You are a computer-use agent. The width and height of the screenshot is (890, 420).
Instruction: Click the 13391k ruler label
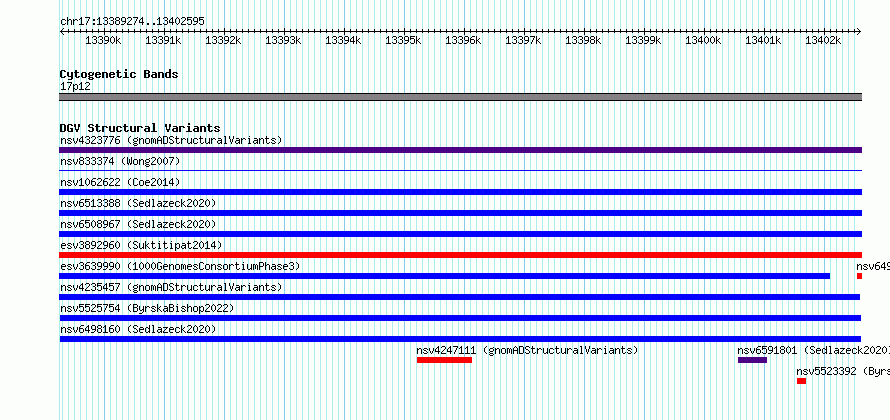(163, 40)
